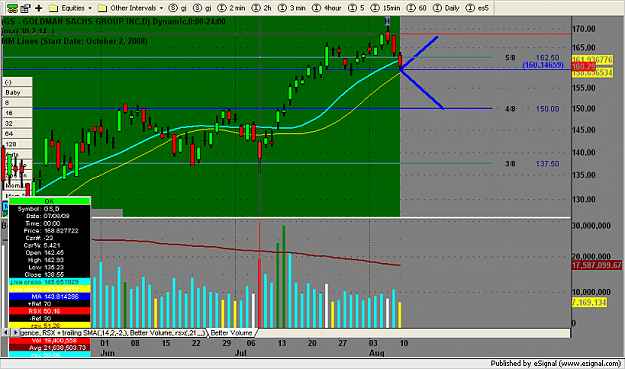Click the 17,587,099.67 volume average label
The image size is (625, 369).
pyautogui.click(x=597, y=265)
